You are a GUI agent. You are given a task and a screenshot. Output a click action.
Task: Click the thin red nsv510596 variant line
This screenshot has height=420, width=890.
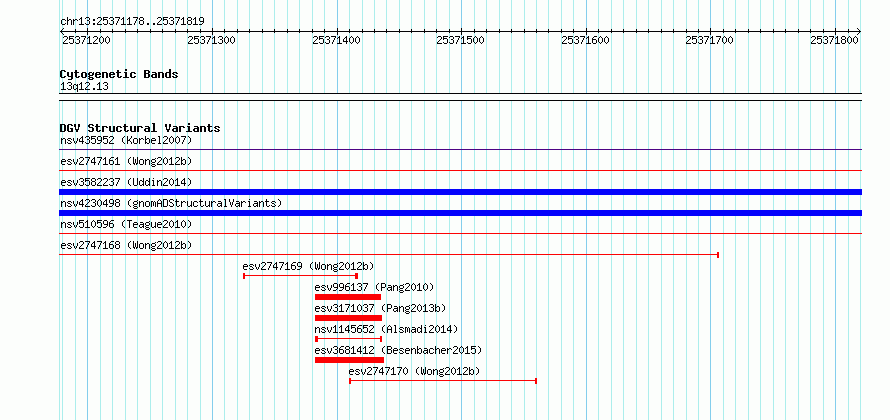coord(460,233)
